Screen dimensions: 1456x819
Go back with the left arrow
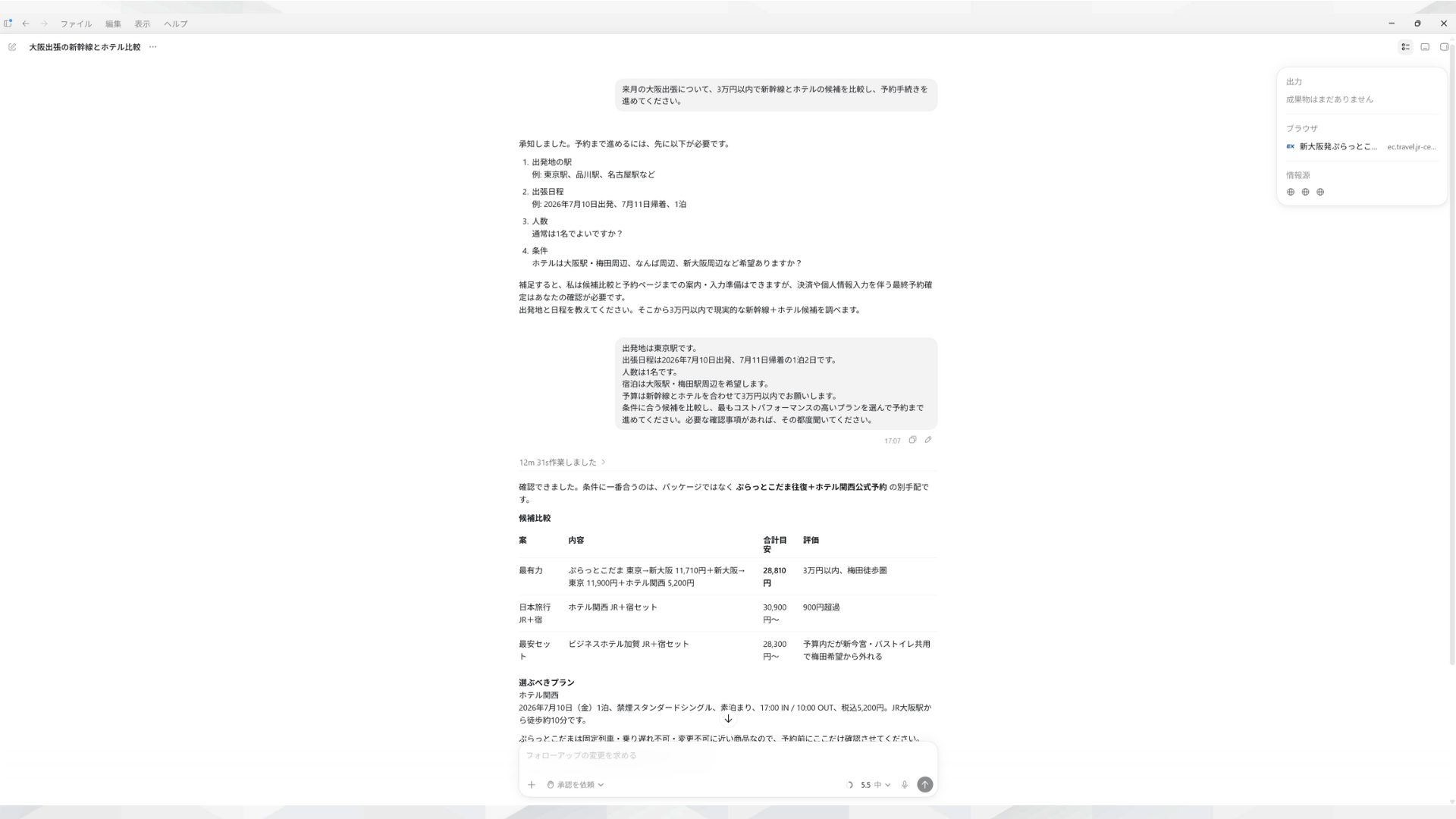(x=26, y=24)
